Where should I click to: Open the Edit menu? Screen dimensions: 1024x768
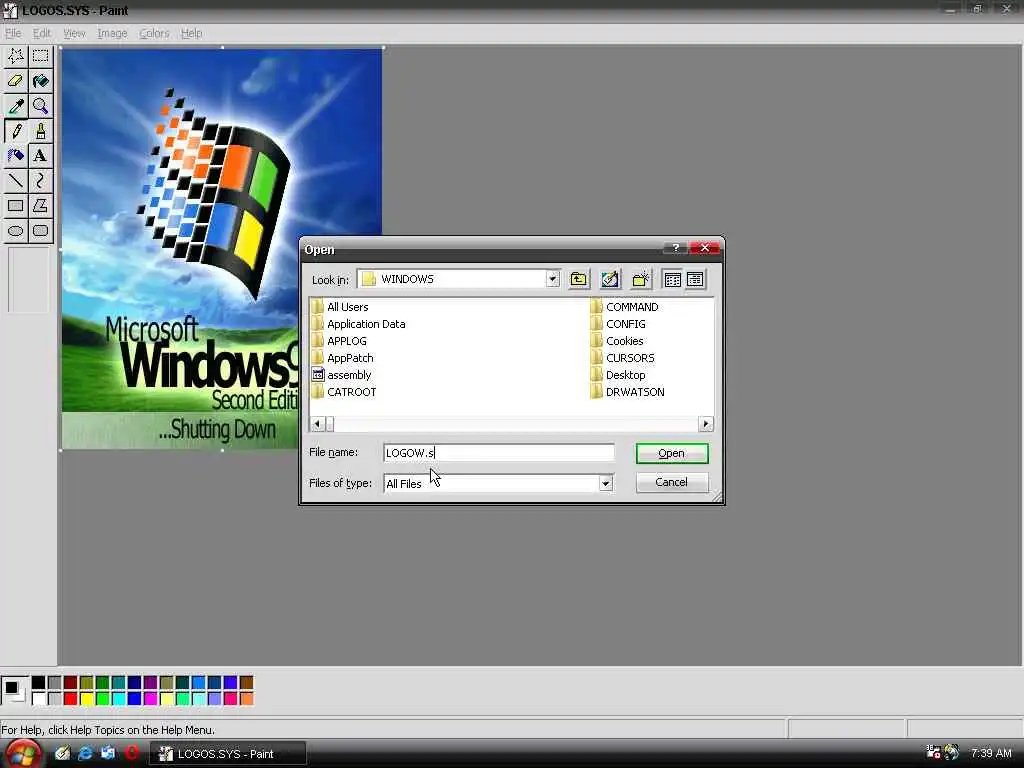point(42,33)
